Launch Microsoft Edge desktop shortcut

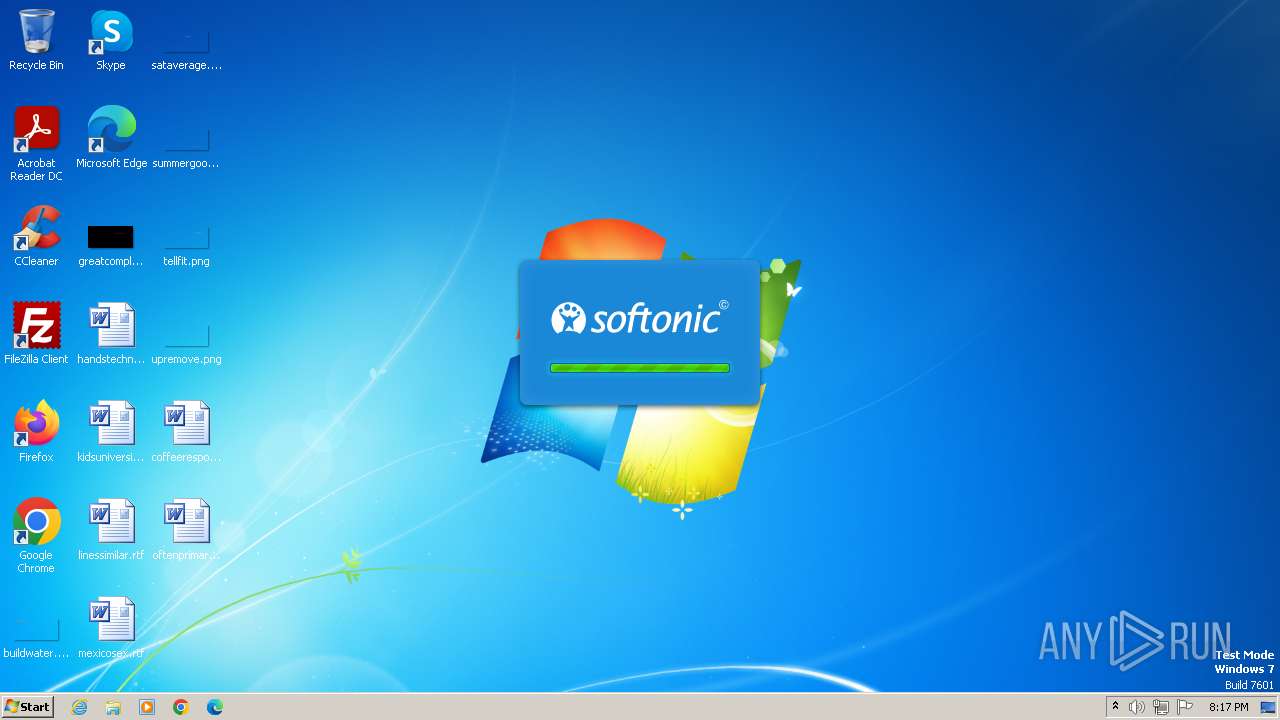tap(111, 138)
